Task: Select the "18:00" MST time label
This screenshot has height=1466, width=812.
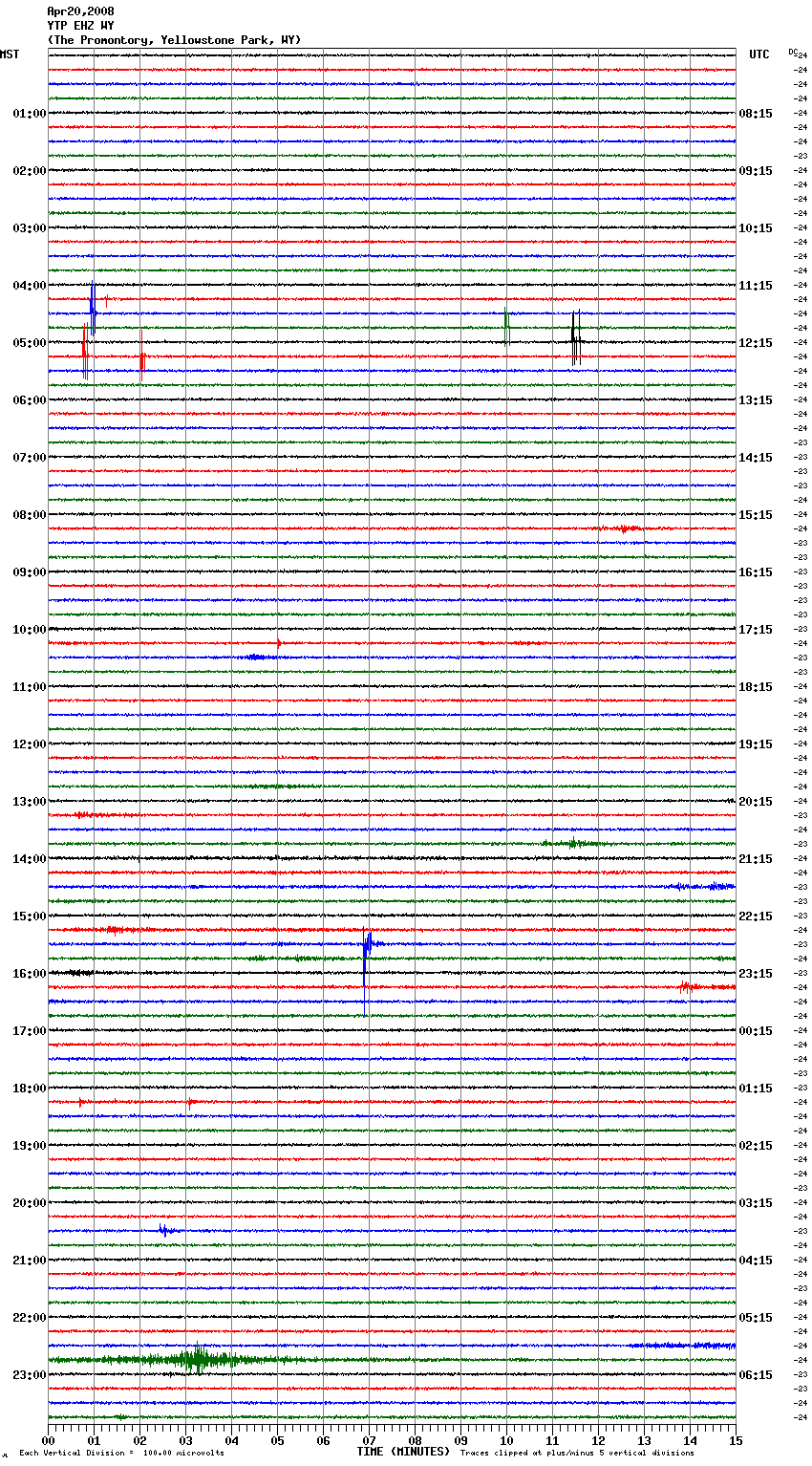Action: pos(30,1089)
